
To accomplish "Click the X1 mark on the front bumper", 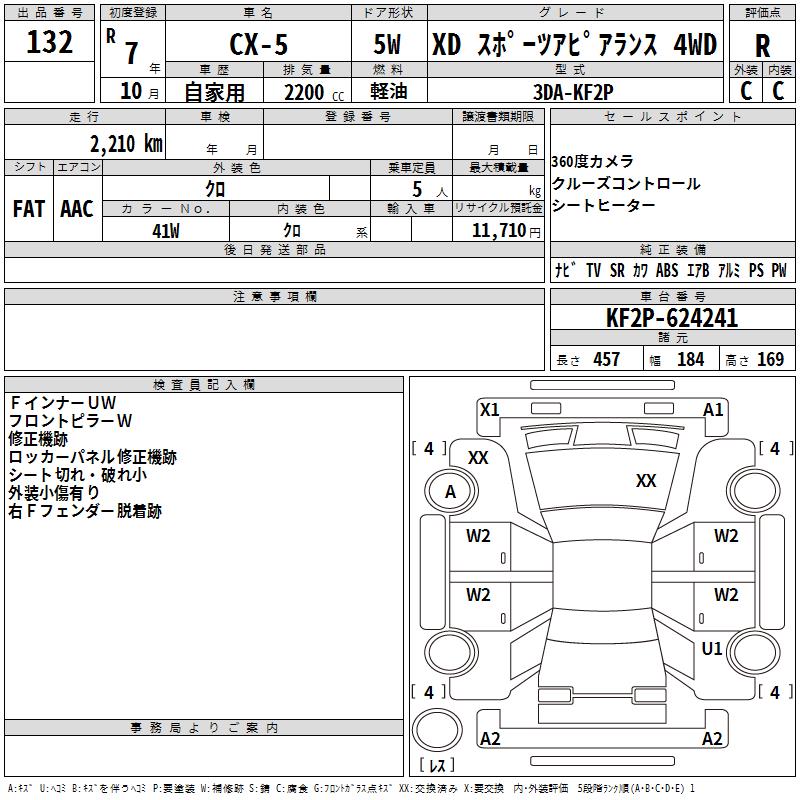I will [490, 410].
